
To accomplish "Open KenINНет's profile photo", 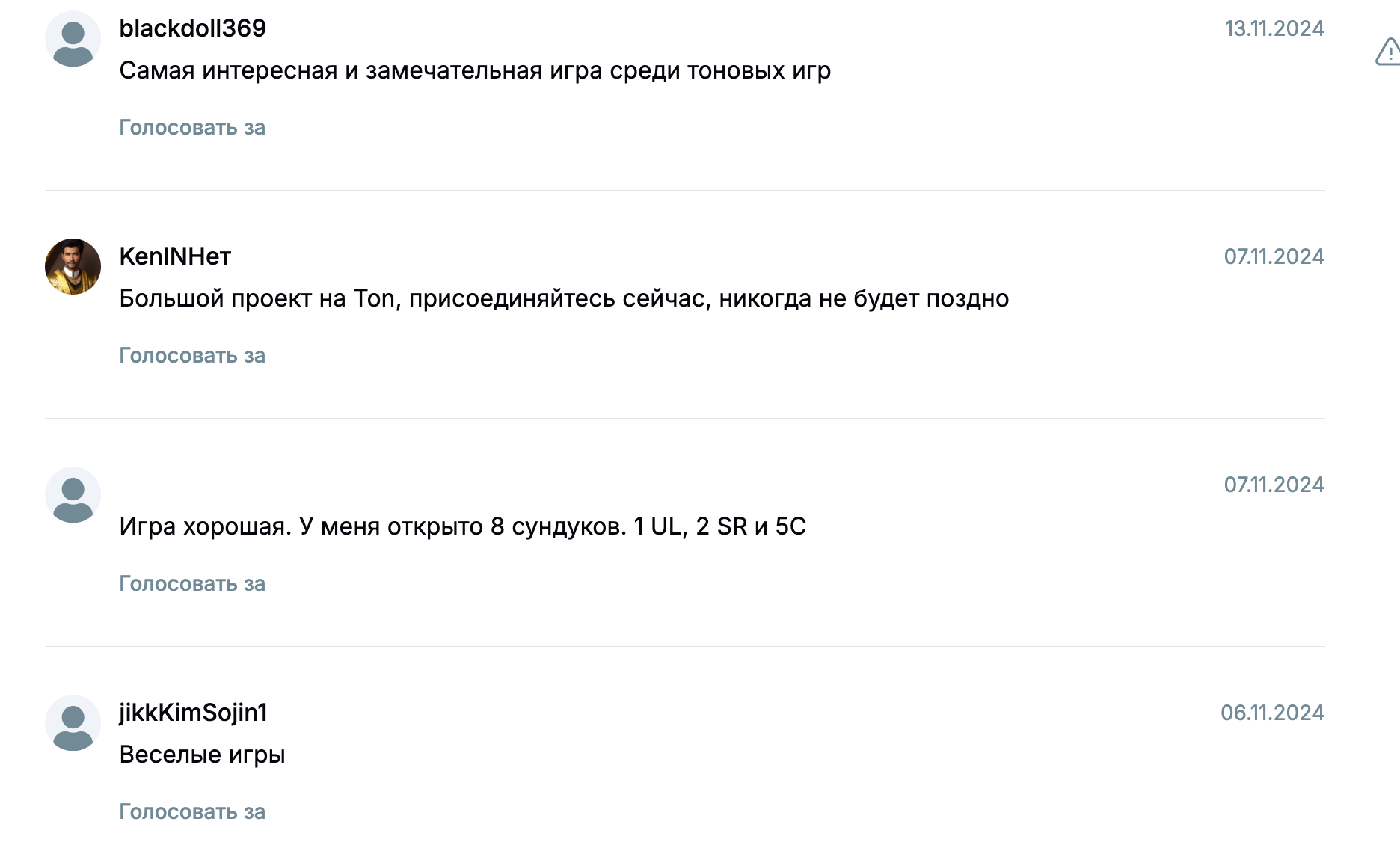I will (x=73, y=267).
